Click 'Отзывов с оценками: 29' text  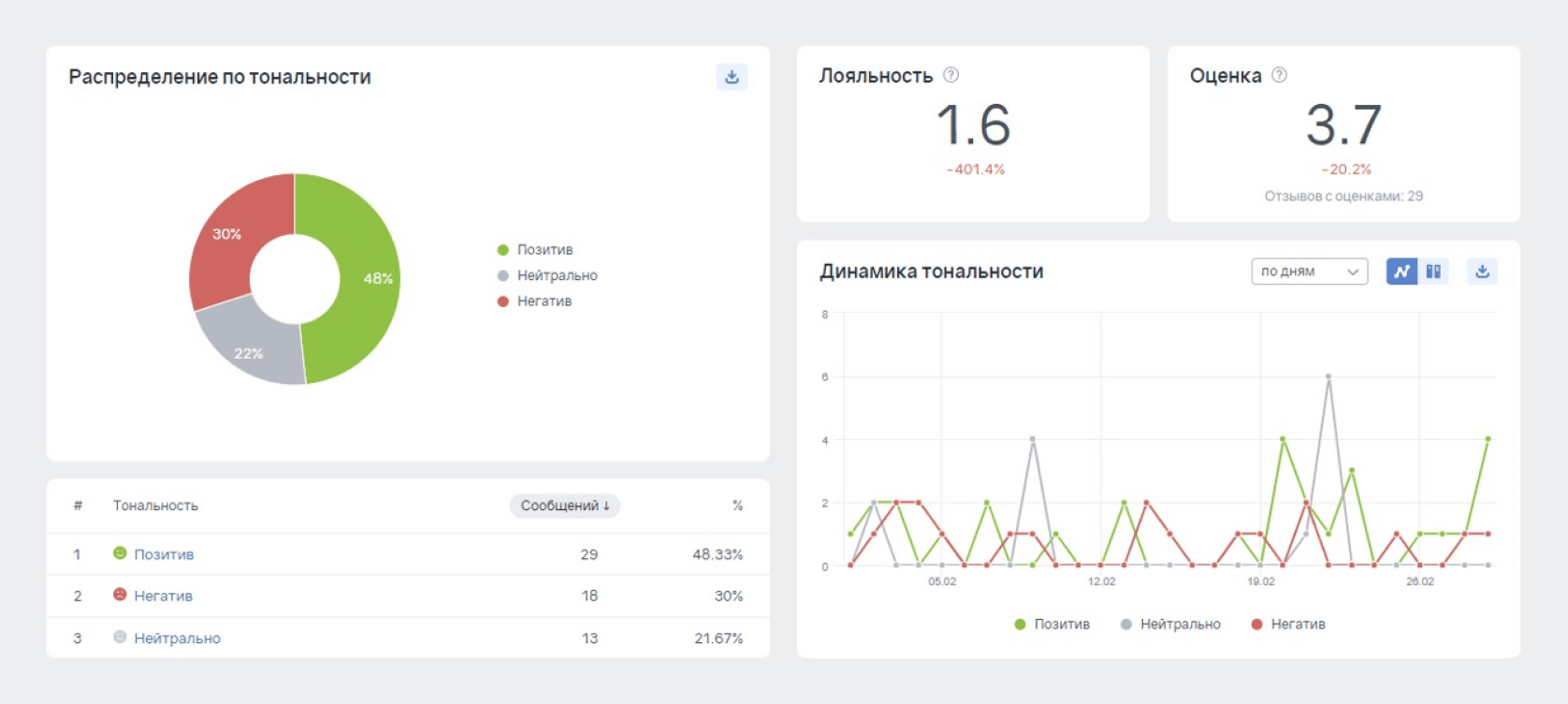(x=1343, y=196)
